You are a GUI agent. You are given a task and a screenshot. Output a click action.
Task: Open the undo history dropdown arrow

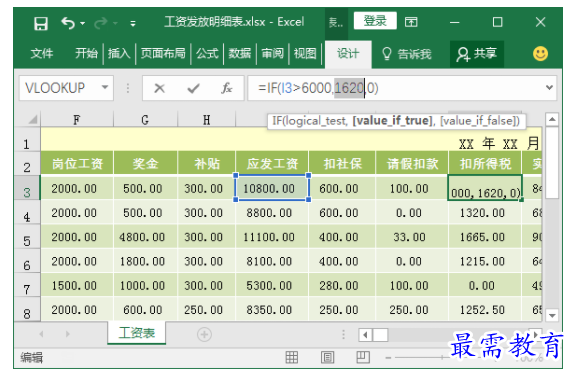83,24
